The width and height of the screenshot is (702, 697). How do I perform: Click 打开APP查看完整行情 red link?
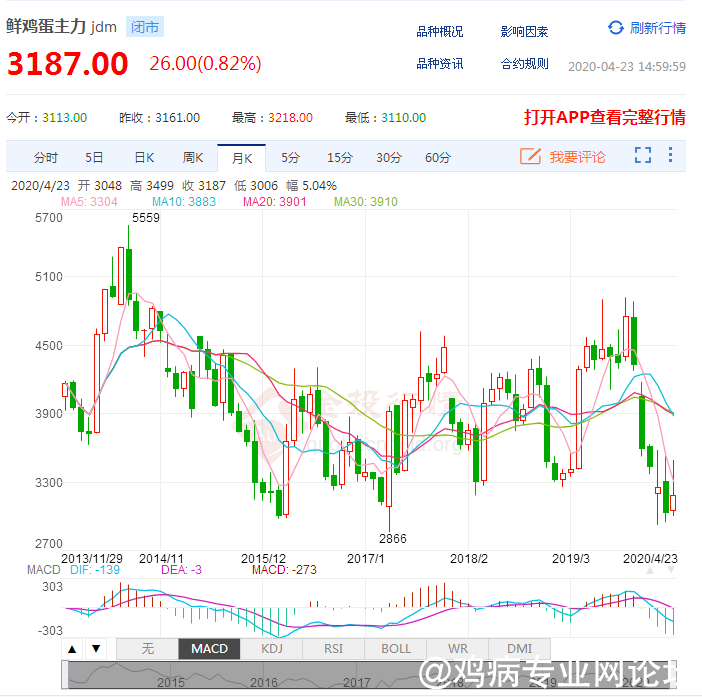(605, 117)
